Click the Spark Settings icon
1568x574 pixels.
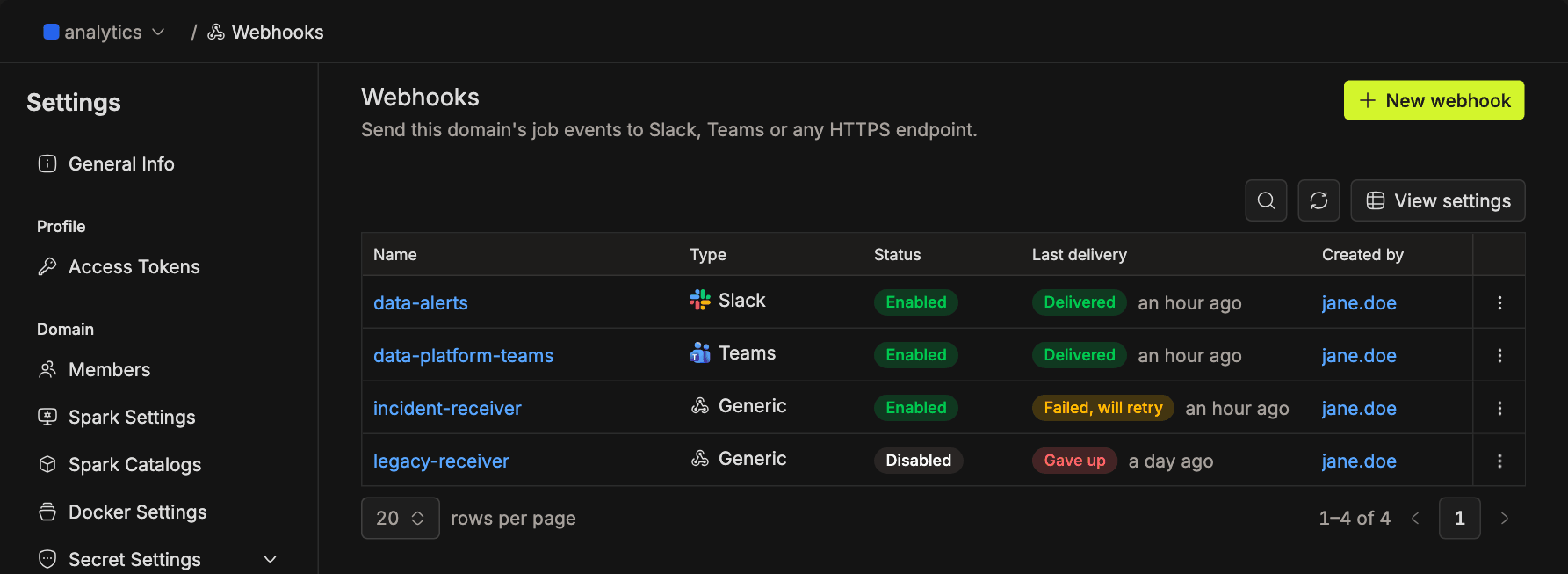coord(47,417)
